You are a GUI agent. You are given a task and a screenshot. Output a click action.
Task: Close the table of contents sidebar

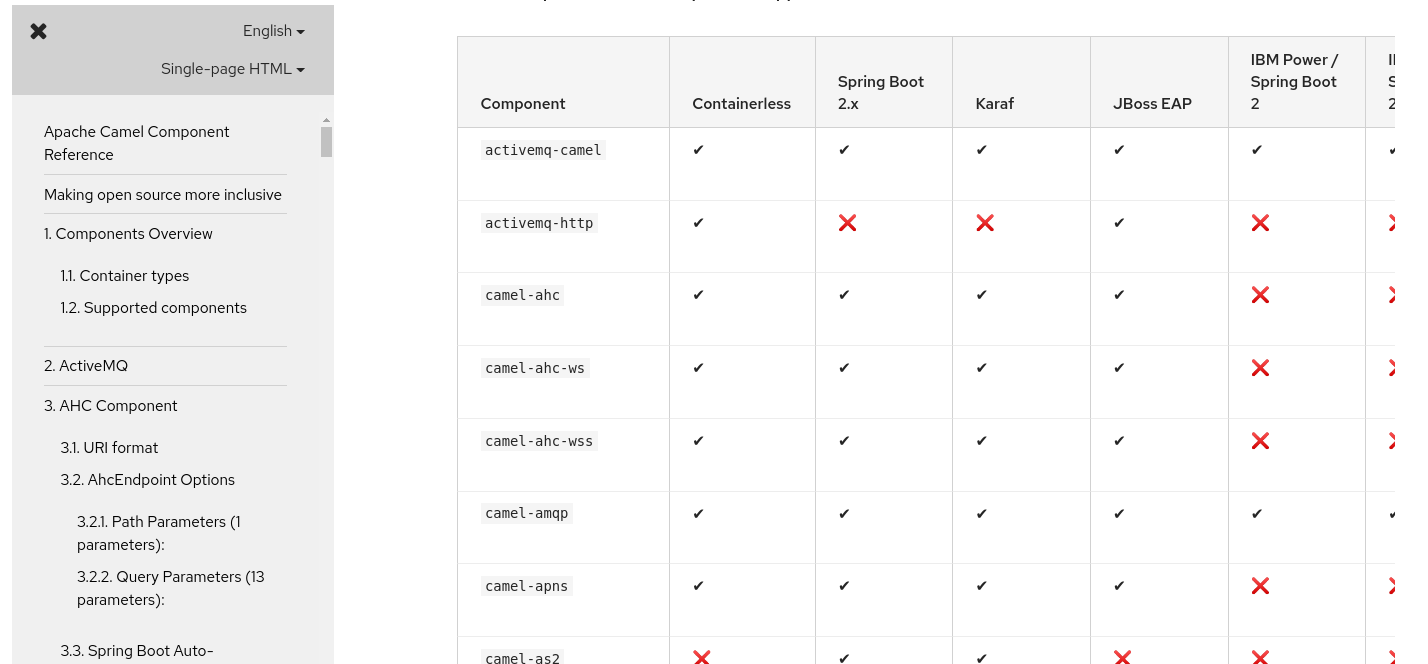tap(39, 31)
